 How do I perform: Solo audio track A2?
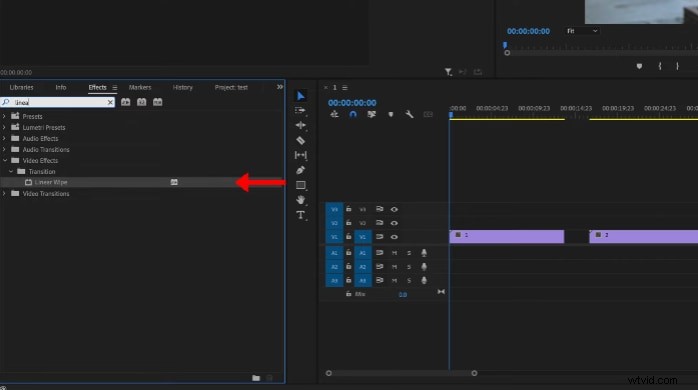pos(409,267)
